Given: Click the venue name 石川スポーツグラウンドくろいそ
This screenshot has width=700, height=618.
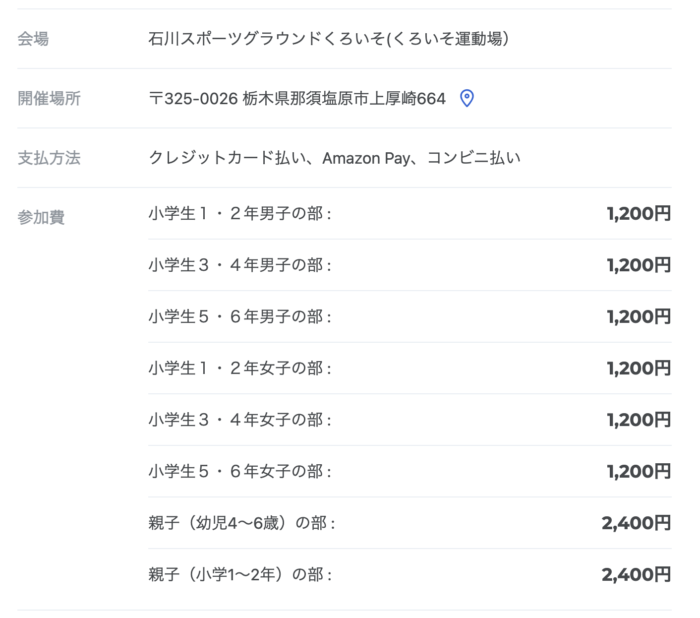Looking at the screenshot, I should pos(329,39).
